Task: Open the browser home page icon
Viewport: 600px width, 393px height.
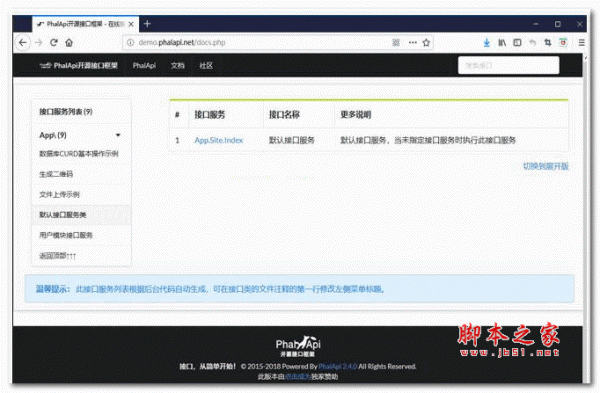Action: 69,42
